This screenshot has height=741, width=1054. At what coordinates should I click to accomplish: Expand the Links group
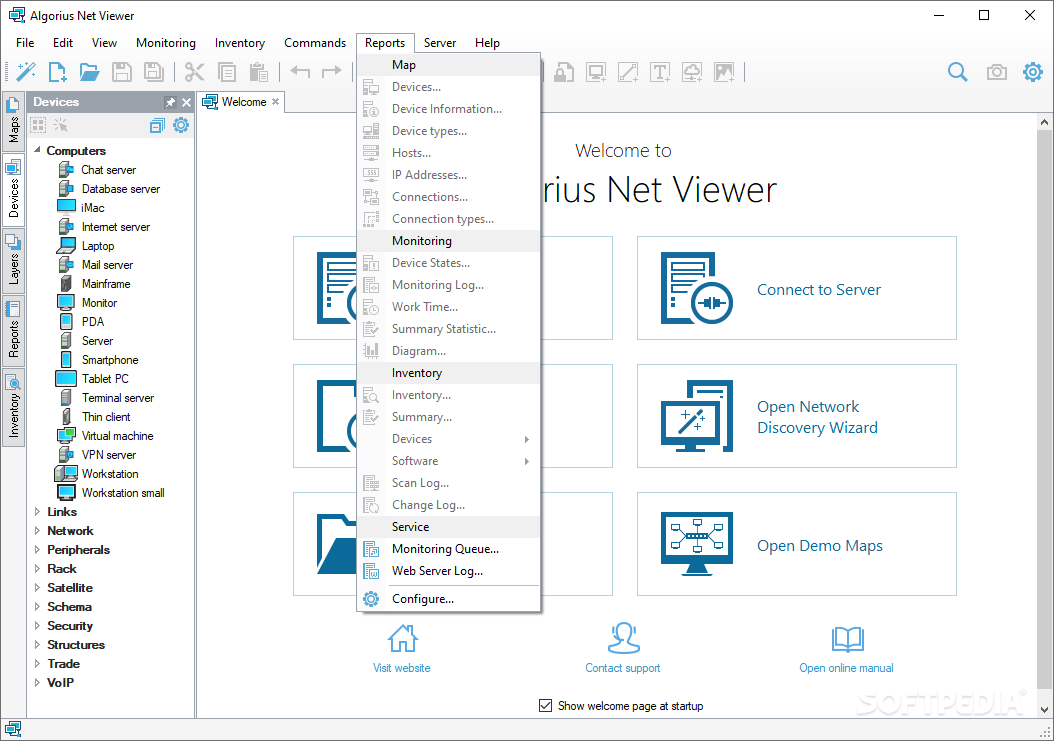pos(37,512)
